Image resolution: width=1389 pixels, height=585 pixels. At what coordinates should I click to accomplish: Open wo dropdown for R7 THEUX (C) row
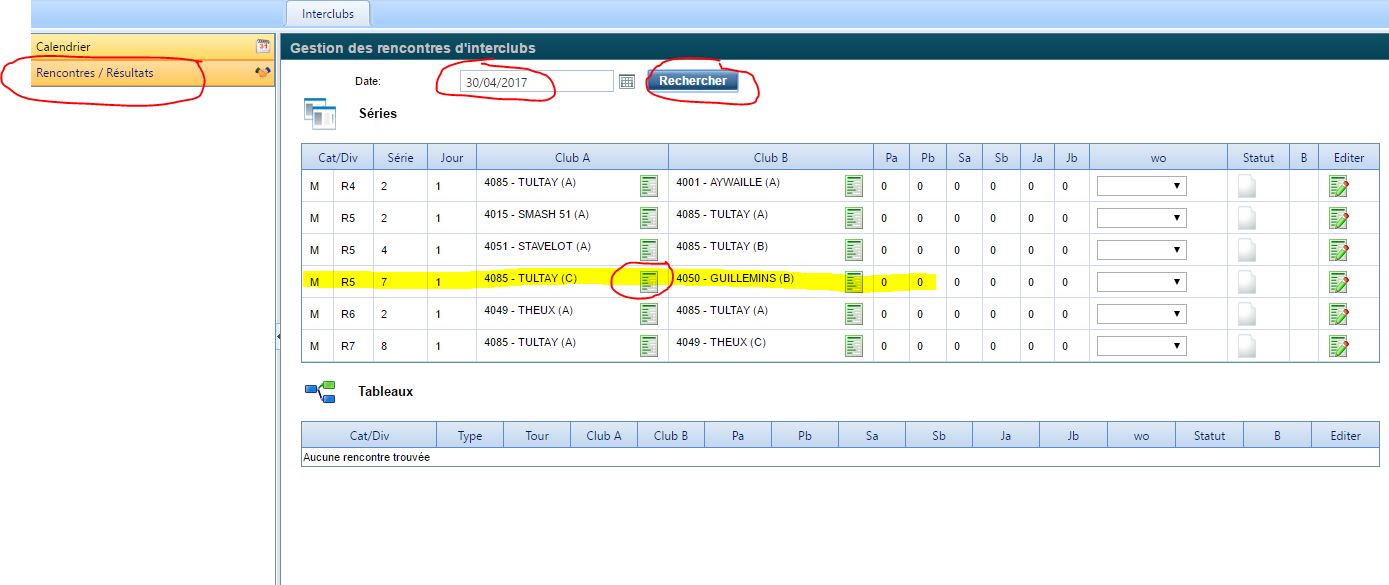tap(1141, 346)
